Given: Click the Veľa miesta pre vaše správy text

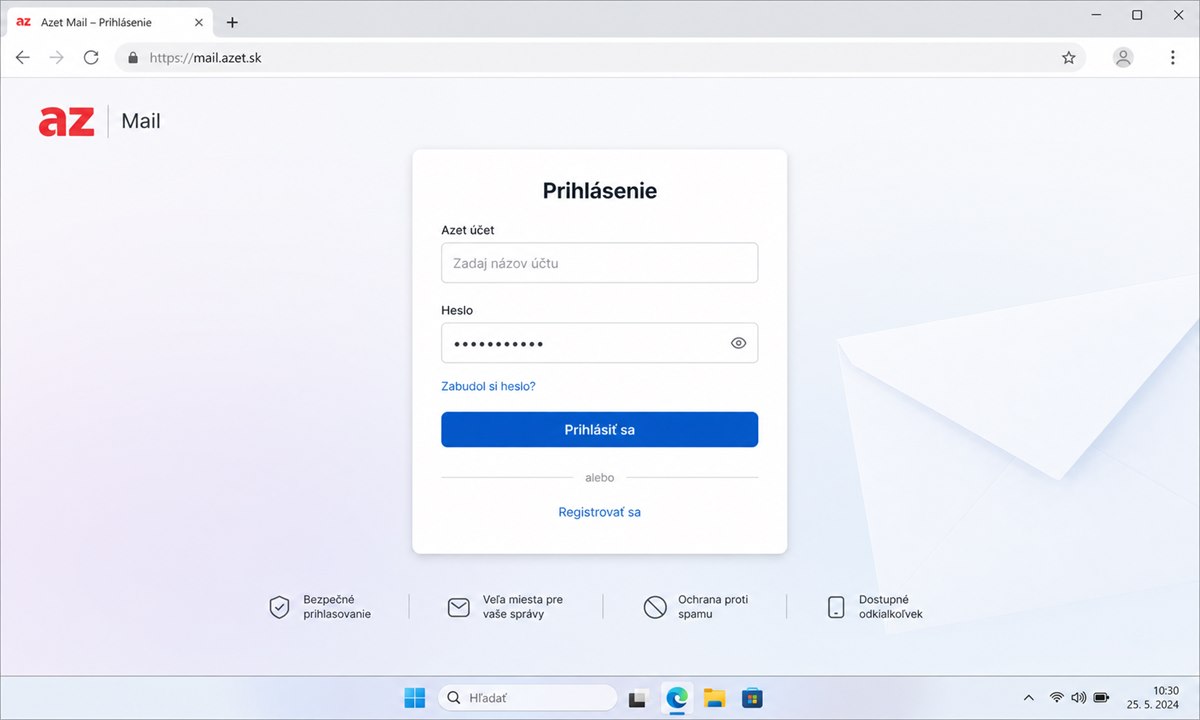Looking at the screenshot, I should pos(522,607).
